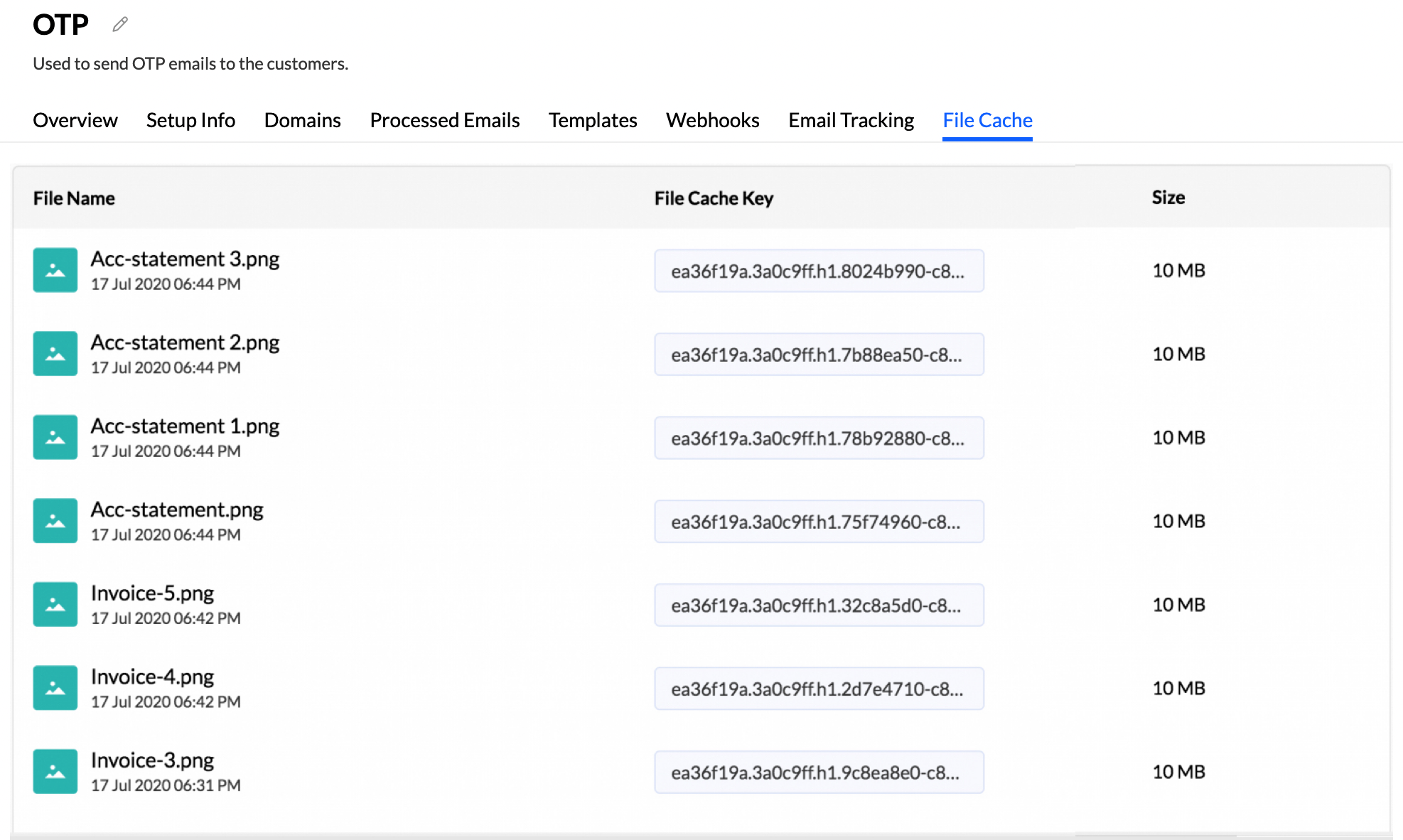Click the cache key field ending 2d7e4710-c8...
Image resolution: width=1403 pixels, height=840 pixels.
pyautogui.click(x=819, y=689)
